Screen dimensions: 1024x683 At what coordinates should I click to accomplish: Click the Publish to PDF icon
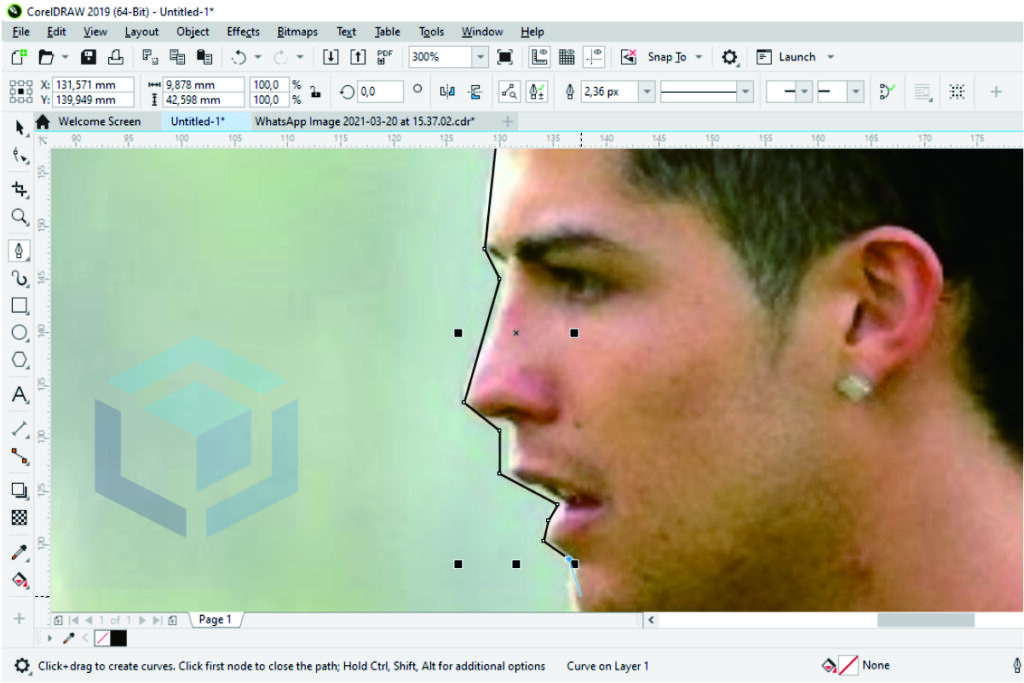click(385, 57)
